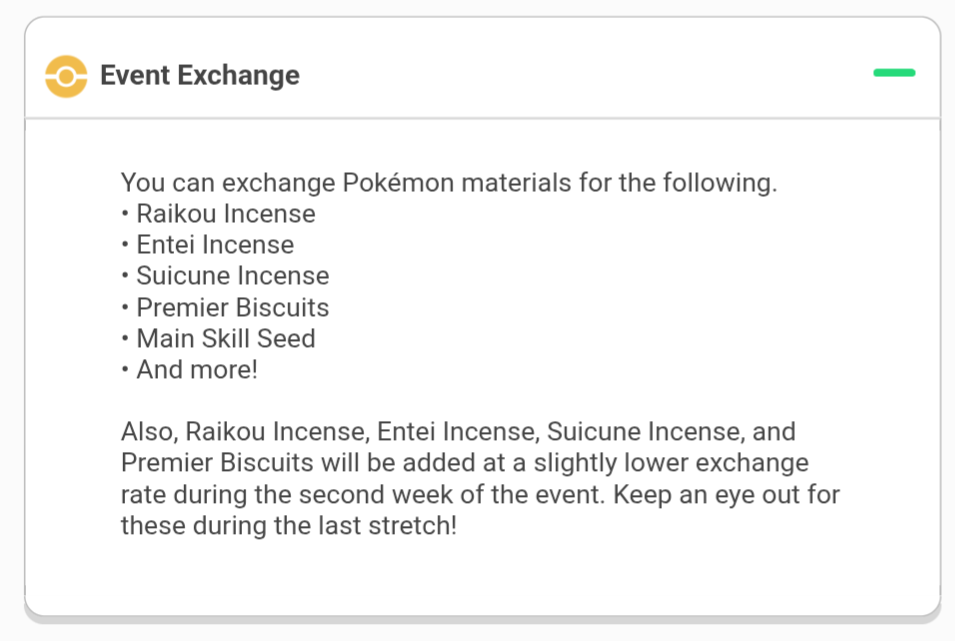Click the orange Poké Ball icon
The image size is (955, 641).
click(66, 76)
